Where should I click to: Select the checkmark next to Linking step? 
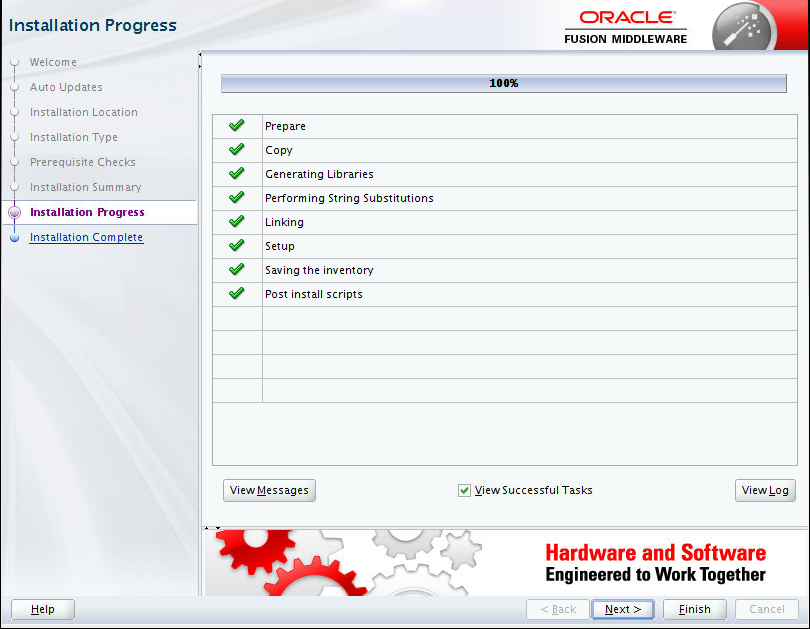pyautogui.click(x=236, y=221)
